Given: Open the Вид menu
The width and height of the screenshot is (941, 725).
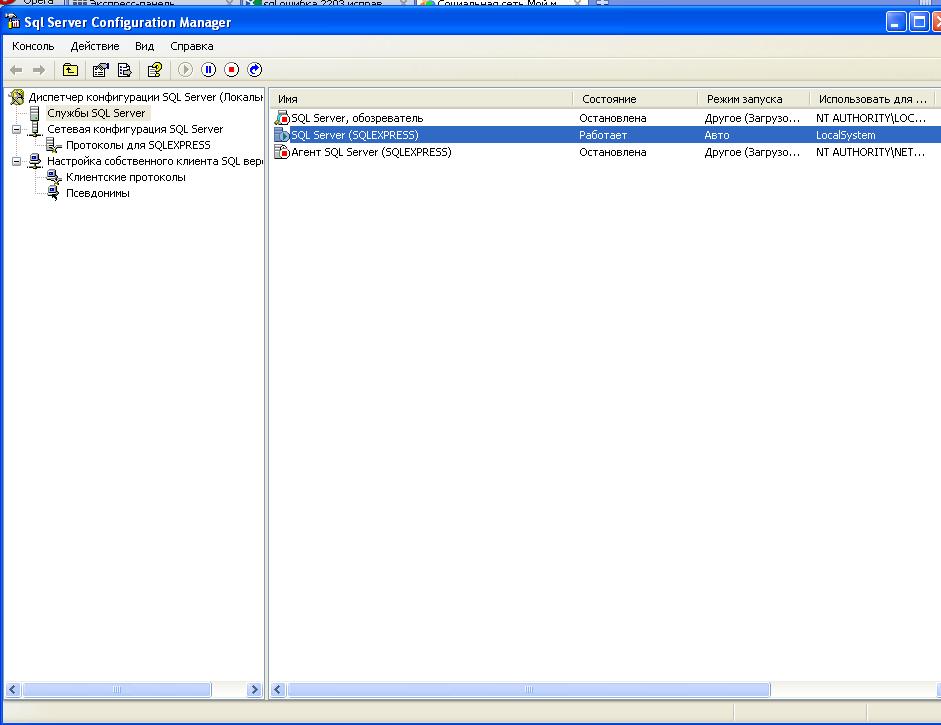Looking at the screenshot, I should (144, 46).
